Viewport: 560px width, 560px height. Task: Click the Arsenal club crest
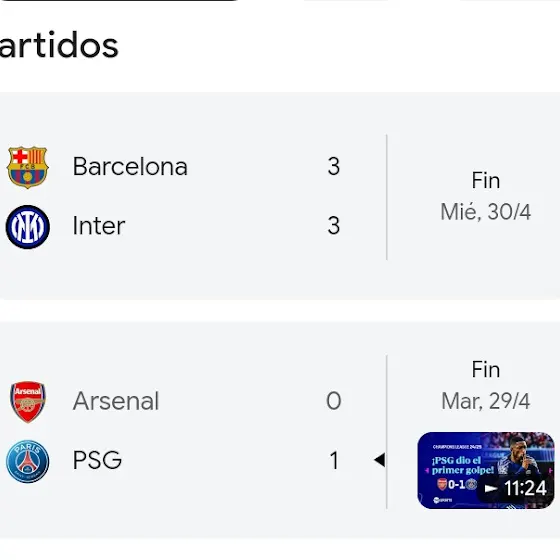point(28,401)
